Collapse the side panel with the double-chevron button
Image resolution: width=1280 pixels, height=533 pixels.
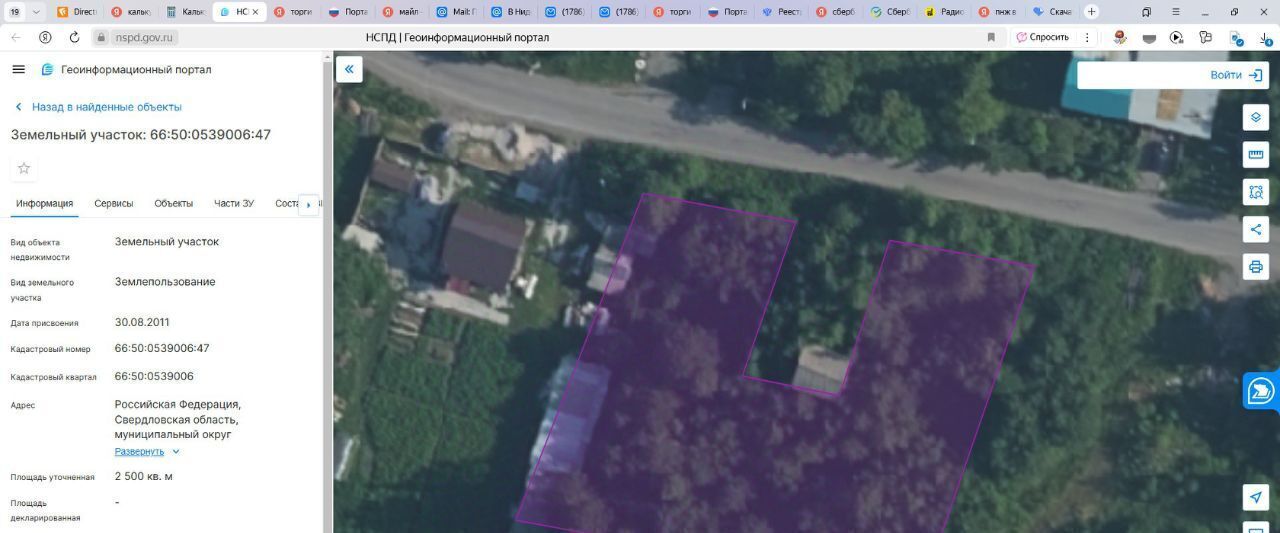tap(349, 69)
